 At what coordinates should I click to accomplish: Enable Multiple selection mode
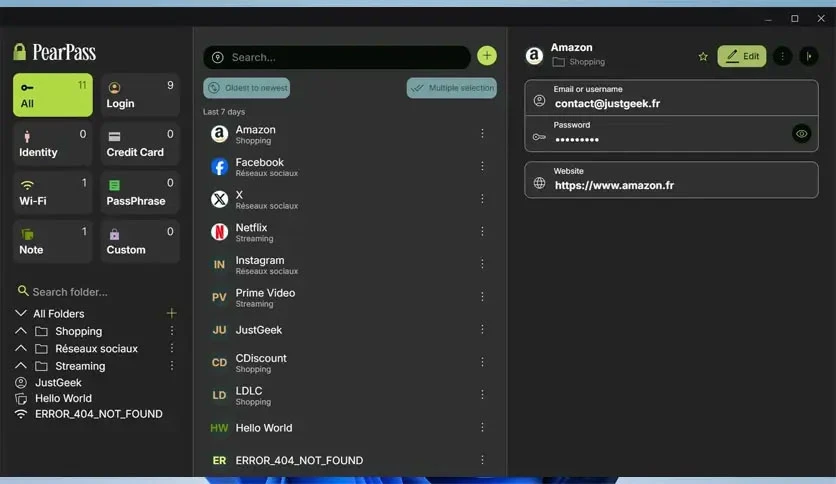tap(452, 88)
